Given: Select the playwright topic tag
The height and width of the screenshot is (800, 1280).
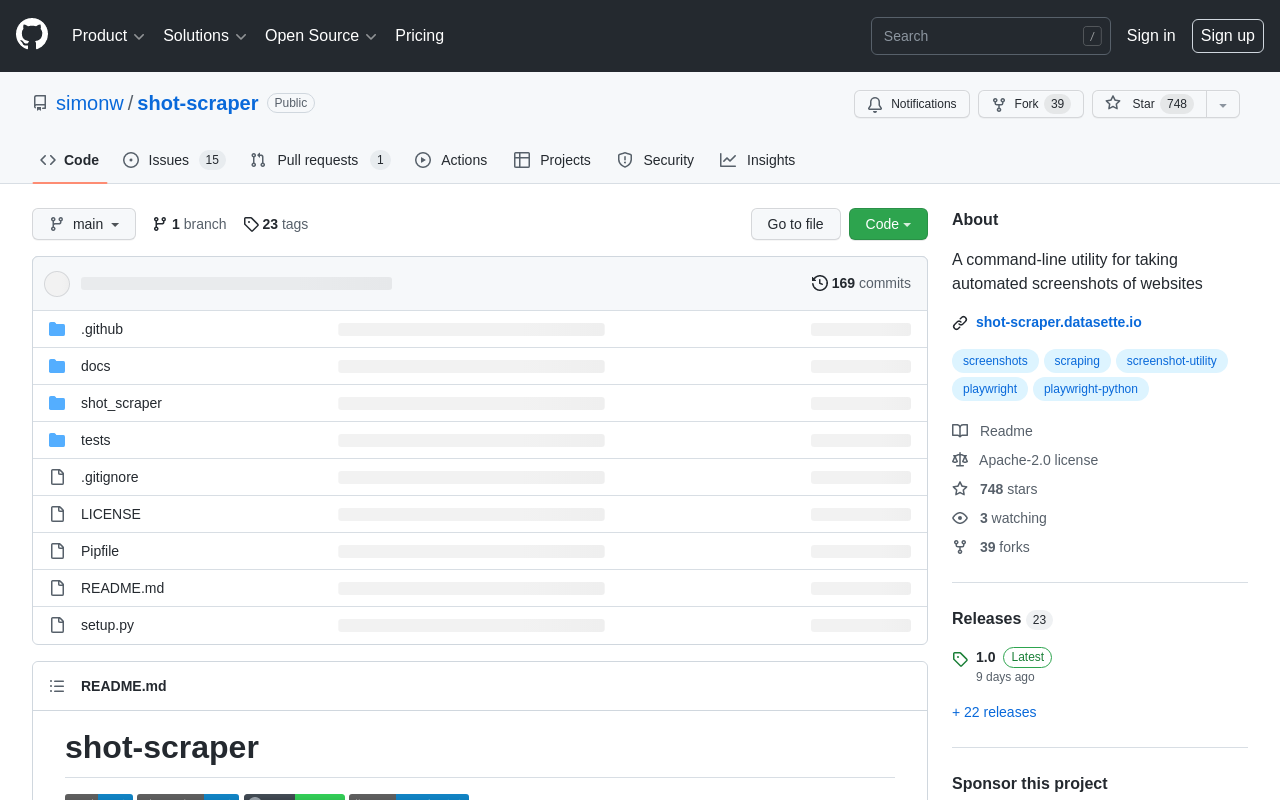Looking at the screenshot, I should (x=990, y=389).
